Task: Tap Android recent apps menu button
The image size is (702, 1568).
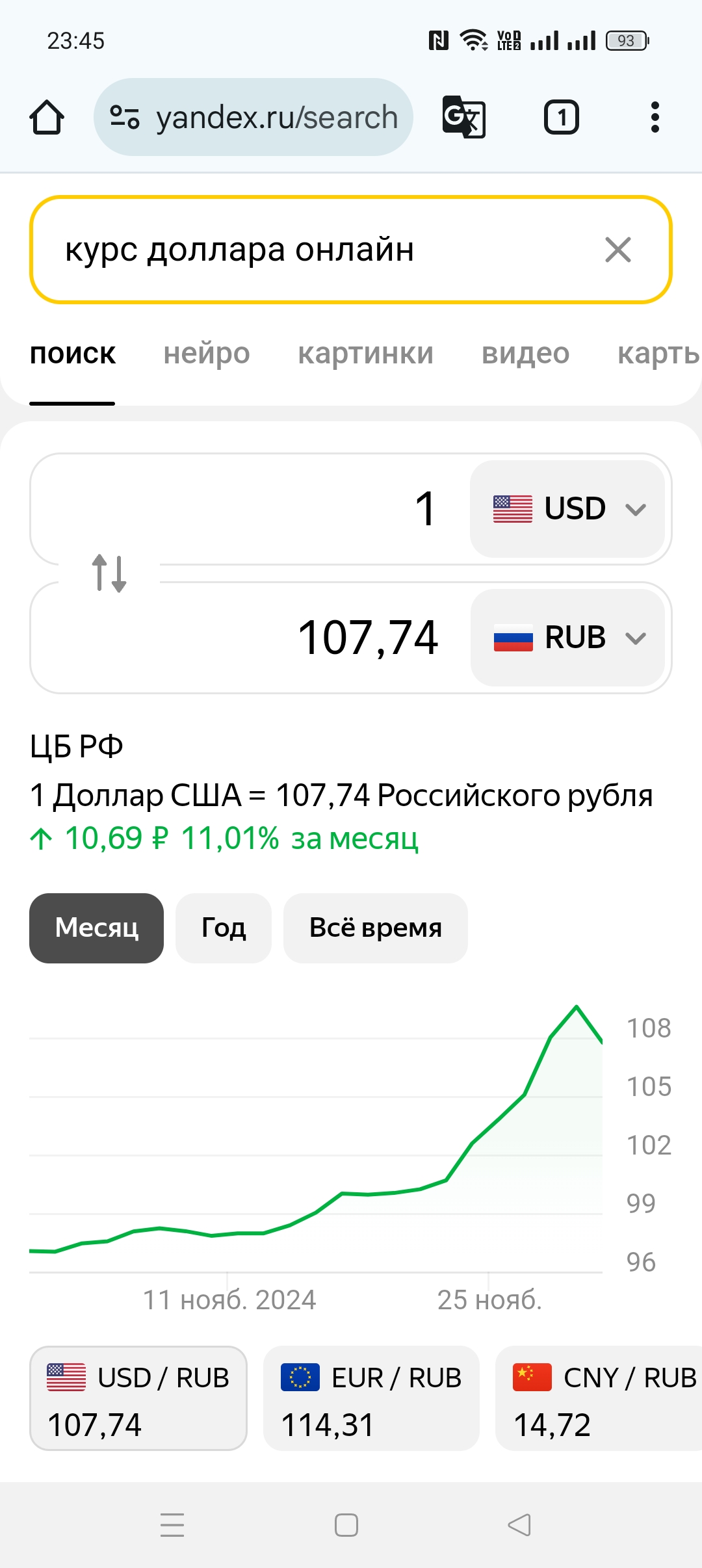Action: 172,1524
